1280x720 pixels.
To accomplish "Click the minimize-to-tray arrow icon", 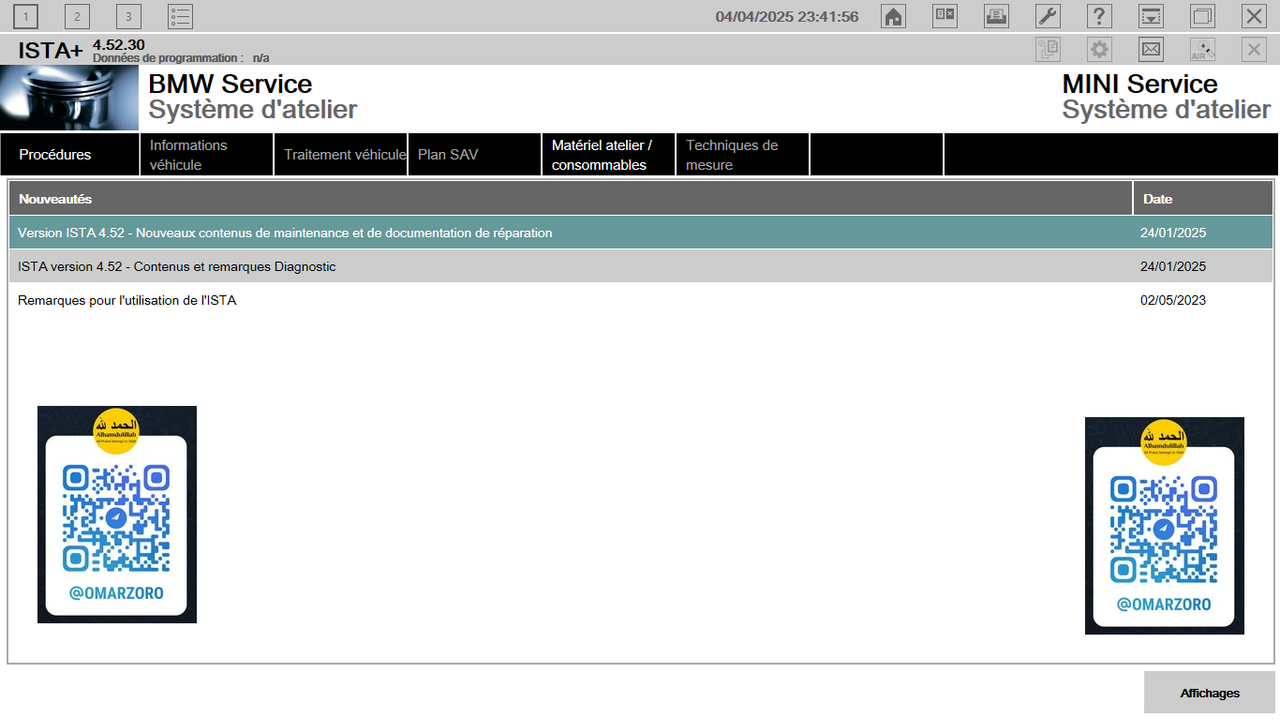I will [x=1151, y=16].
